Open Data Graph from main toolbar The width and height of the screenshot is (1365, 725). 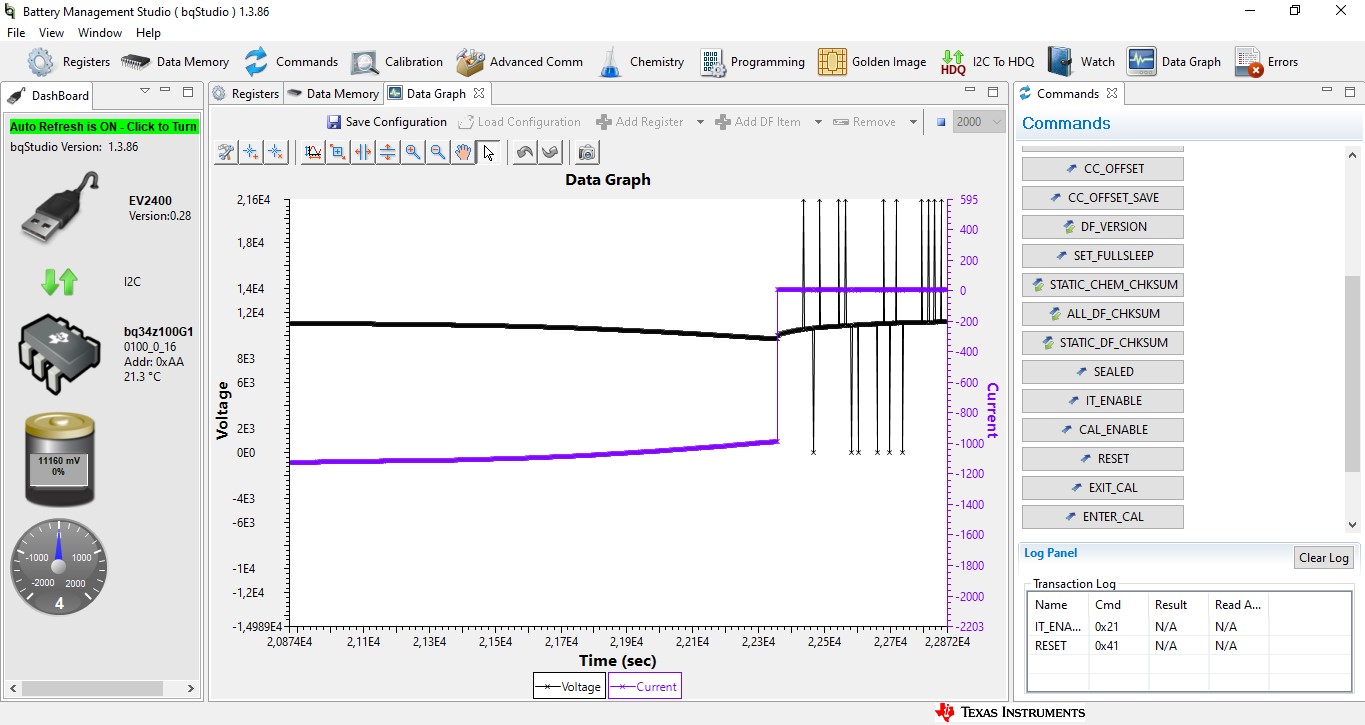(x=1174, y=62)
